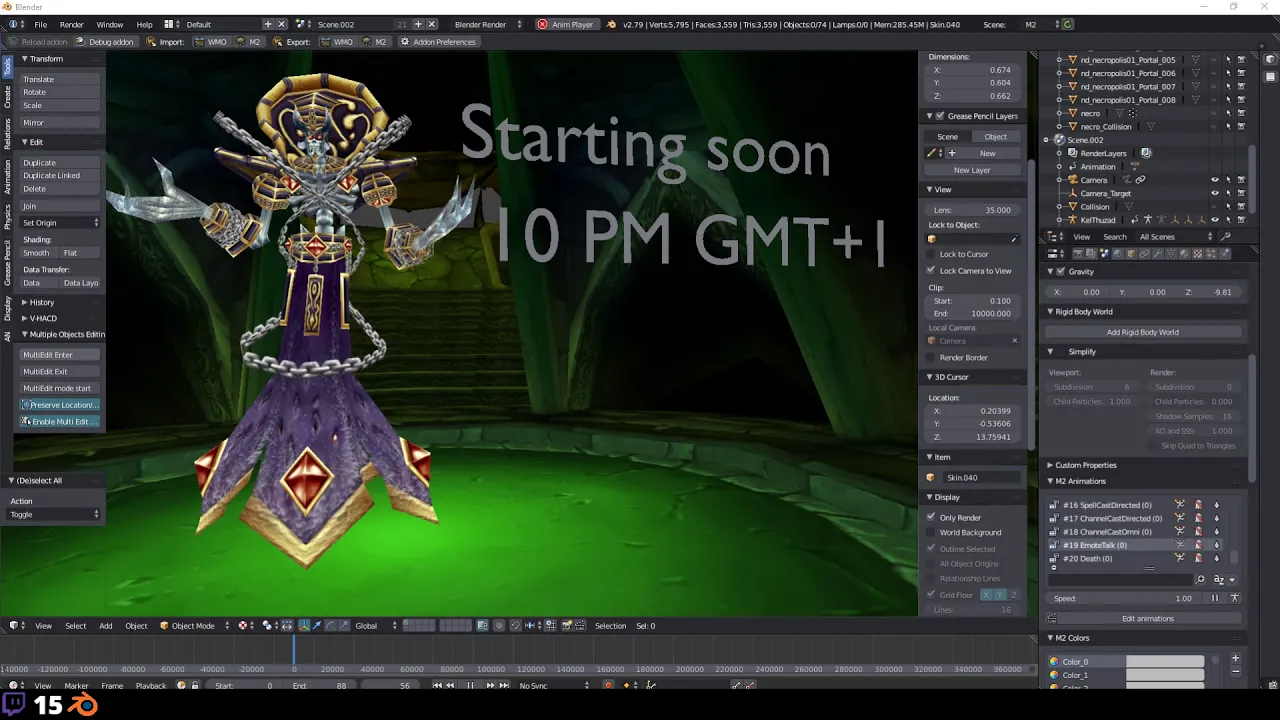The height and width of the screenshot is (720, 1280).
Task: Click the selectable arrow icon for necro_Collision
Action: tap(1228, 126)
